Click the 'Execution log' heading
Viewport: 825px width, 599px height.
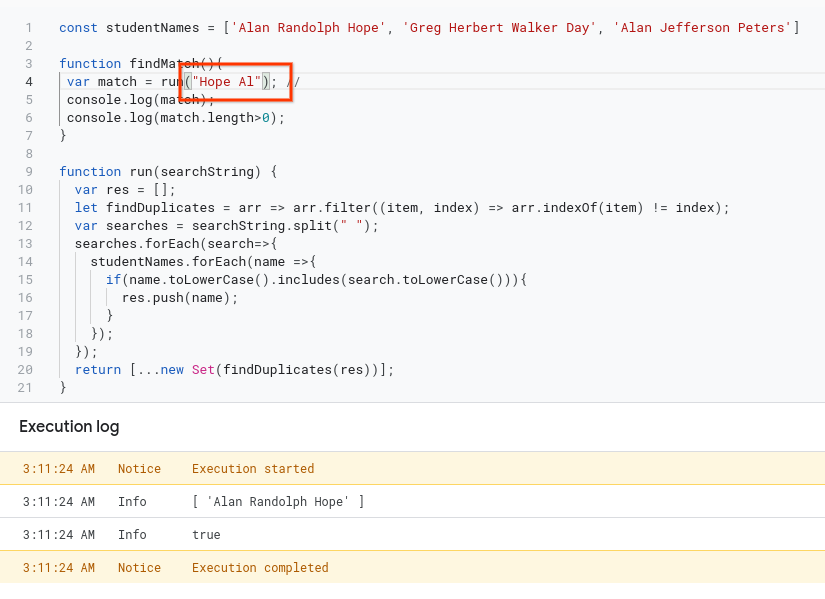point(69,427)
